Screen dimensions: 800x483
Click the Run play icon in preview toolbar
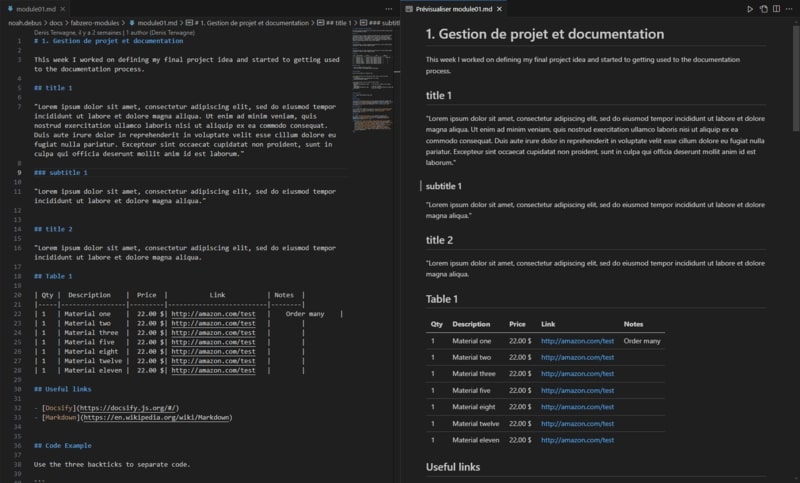pyautogui.click(x=750, y=9)
